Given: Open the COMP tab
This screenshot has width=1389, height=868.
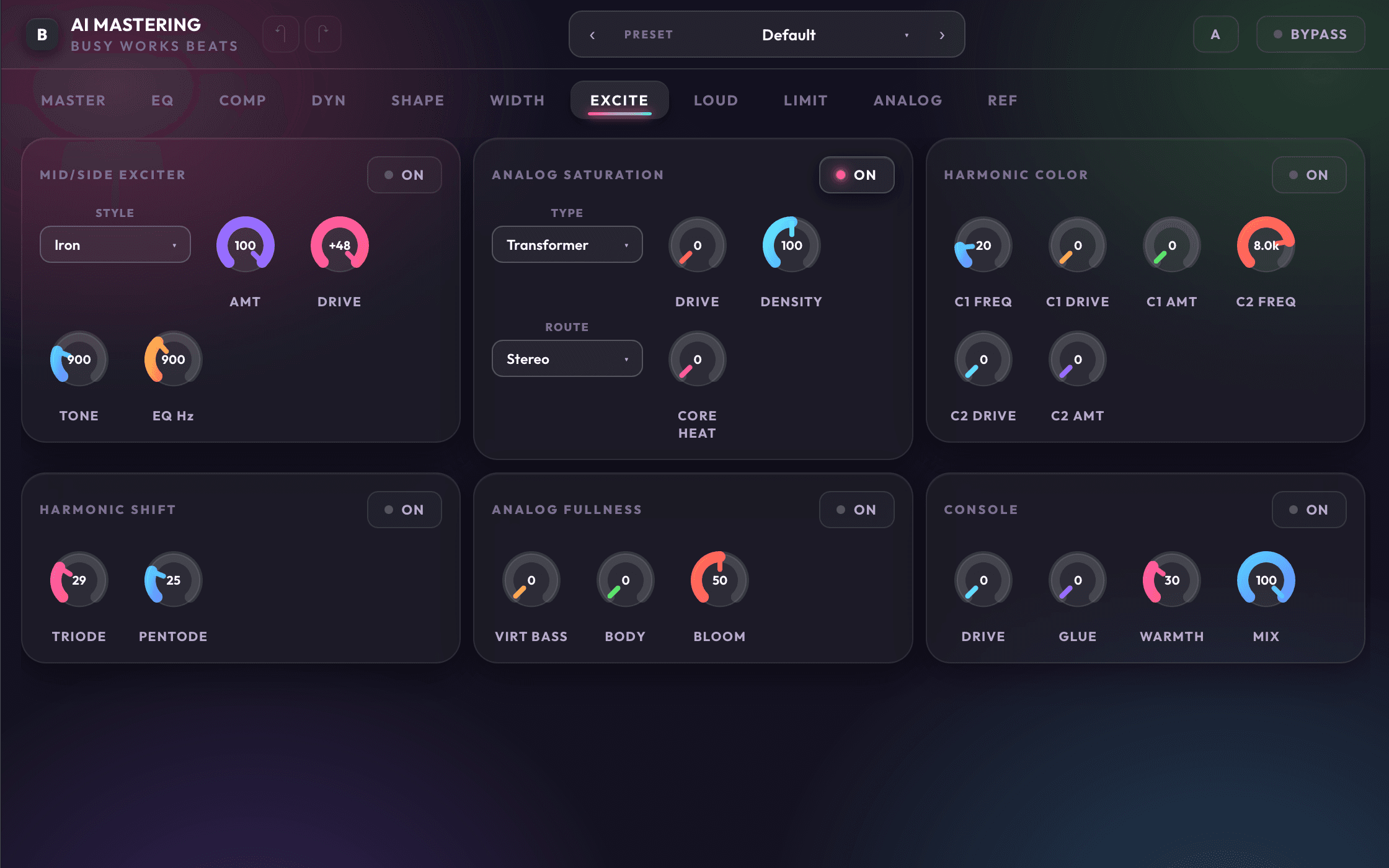Looking at the screenshot, I should [242, 100].
